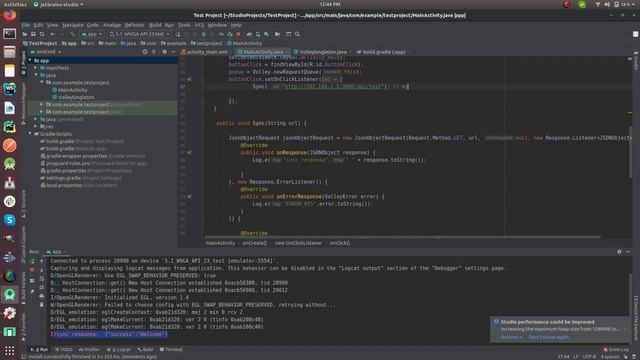
Task: Hide the Project panel using minus icon
Action: (173, 52)
